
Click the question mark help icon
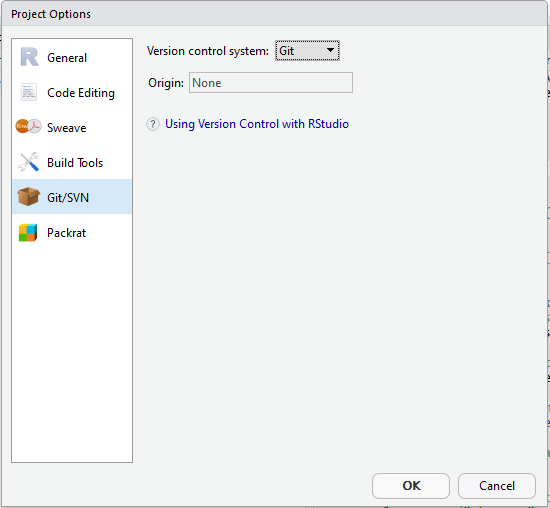[153, 124]
